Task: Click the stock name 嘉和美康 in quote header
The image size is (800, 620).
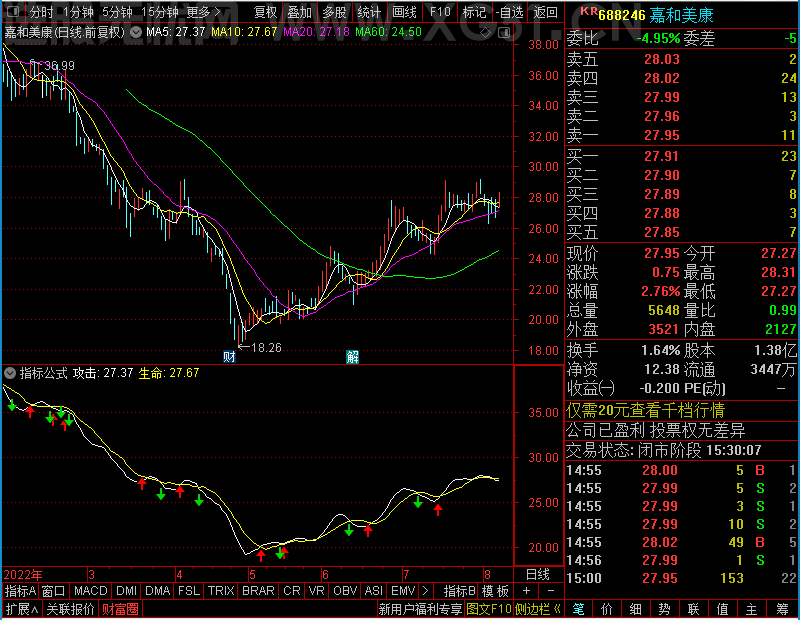Action: (681, 15)
